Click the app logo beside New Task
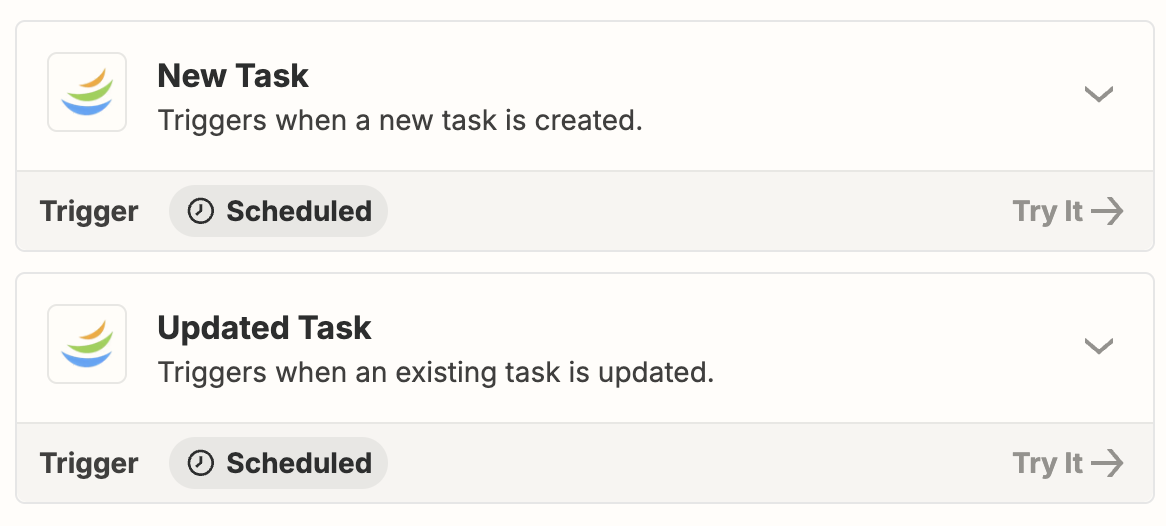The image size is (1166, 526). tap(87, 92)
